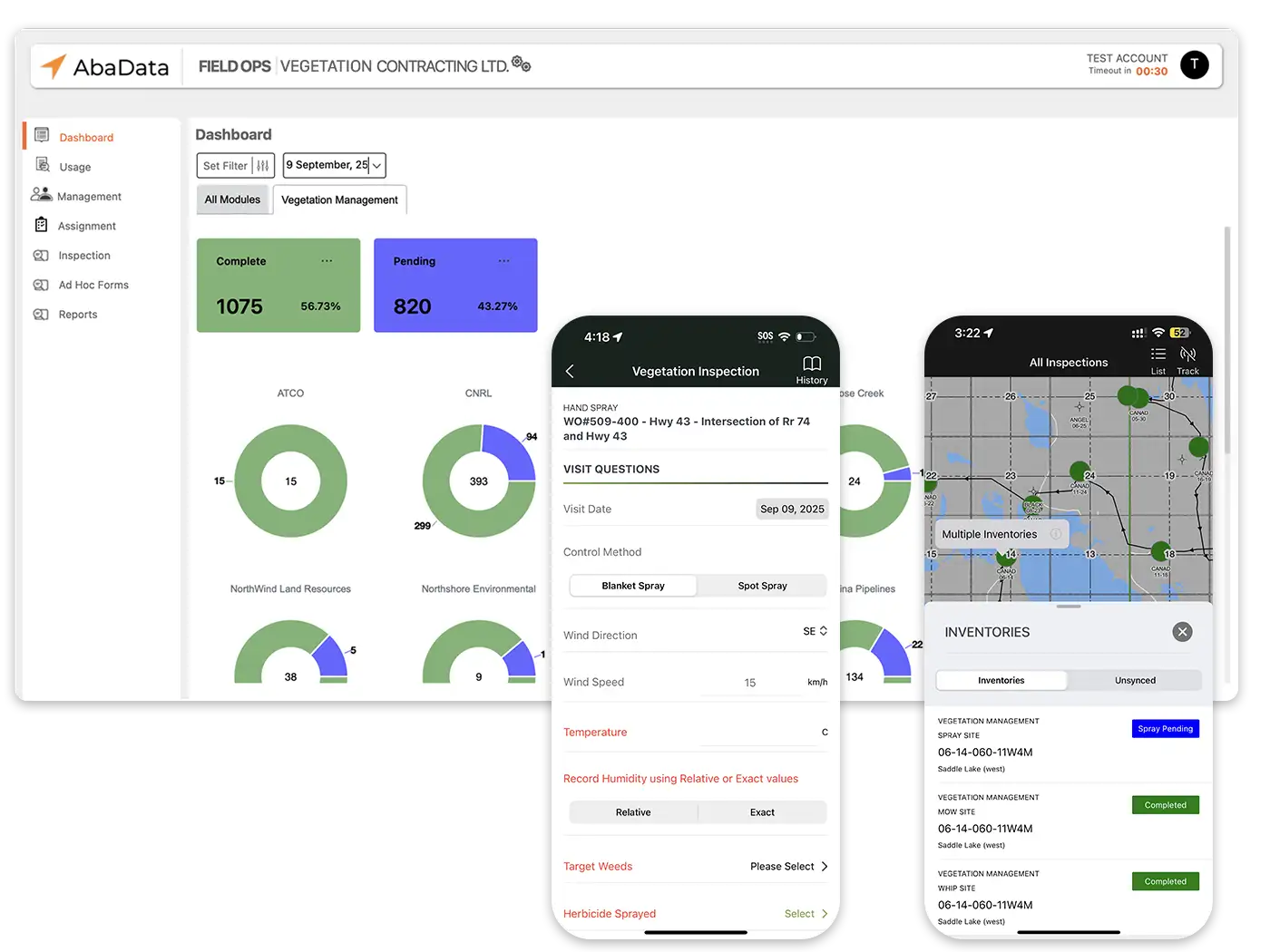Open the History book icon
The height and width of the screenshot is (952, 1270).
pyautogui.click(x=811, y=364)
